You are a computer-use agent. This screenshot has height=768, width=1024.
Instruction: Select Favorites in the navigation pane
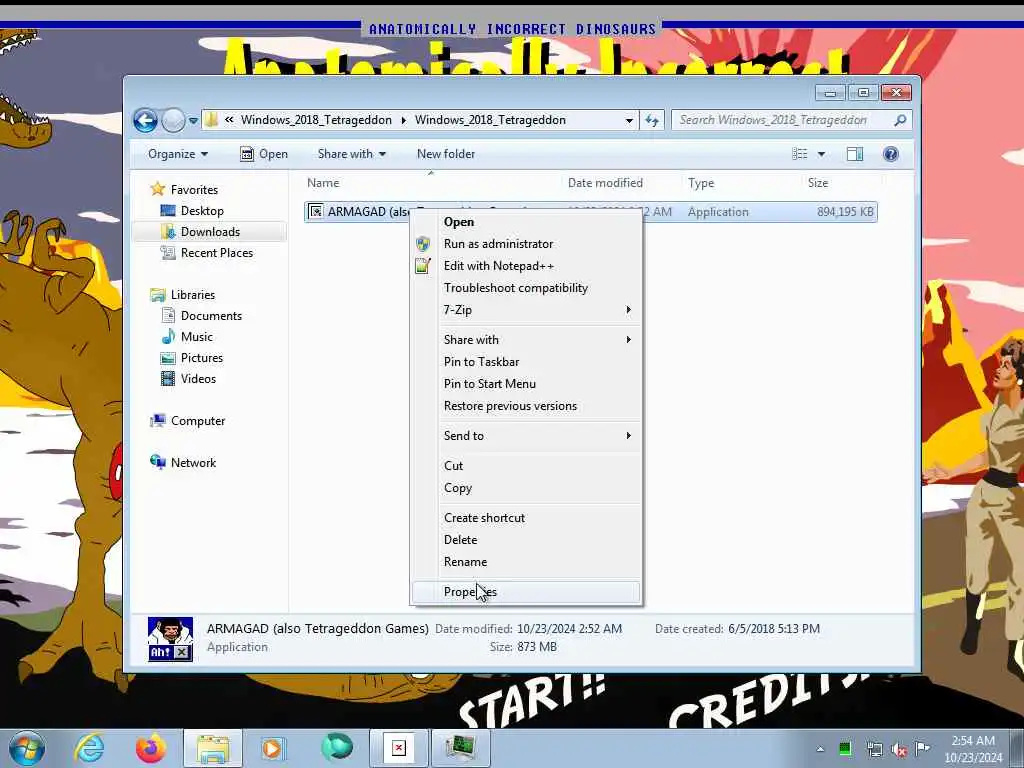click(x=184, y=189)
